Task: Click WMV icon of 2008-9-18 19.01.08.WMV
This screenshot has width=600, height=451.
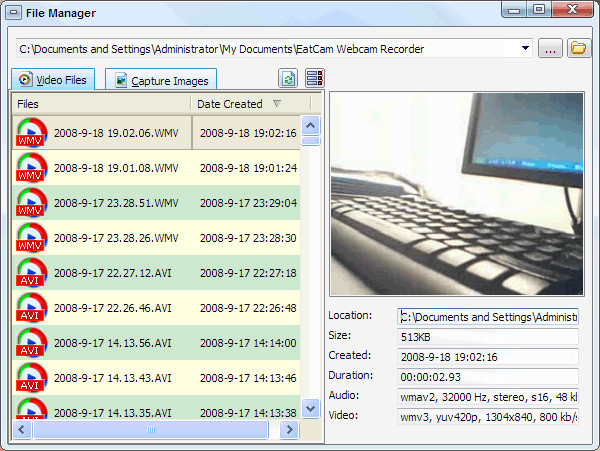Action: (31, 167)
